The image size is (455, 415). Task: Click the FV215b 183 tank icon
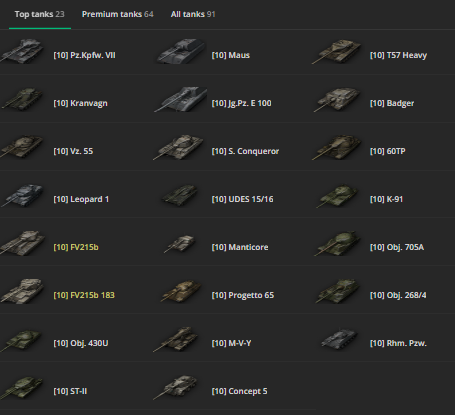[22, 291]
